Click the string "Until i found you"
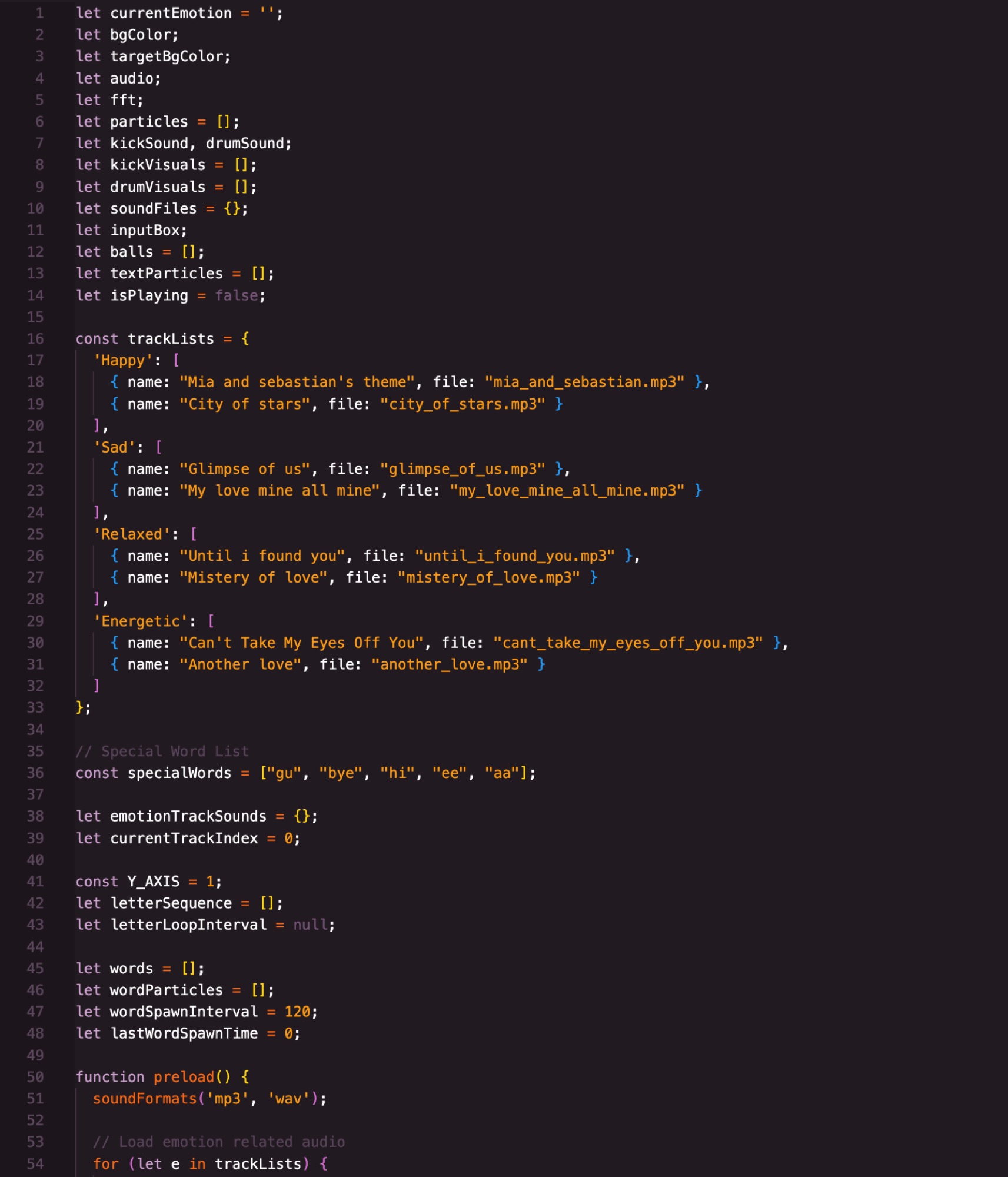This screenshot has height=1177, width=1008. click(x=262, y=556)
